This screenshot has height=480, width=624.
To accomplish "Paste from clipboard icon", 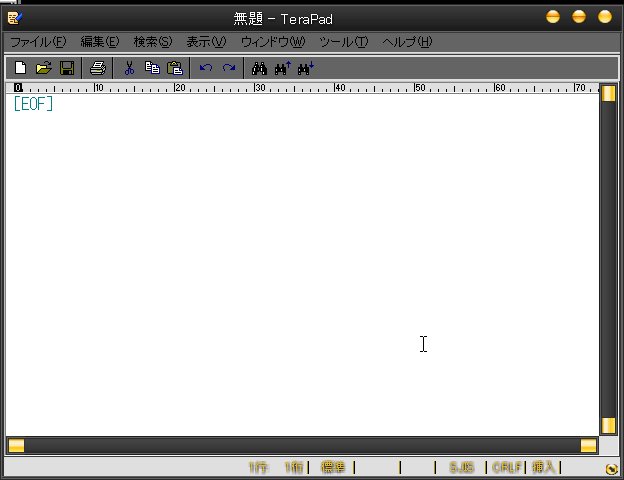I will point(175,68).
